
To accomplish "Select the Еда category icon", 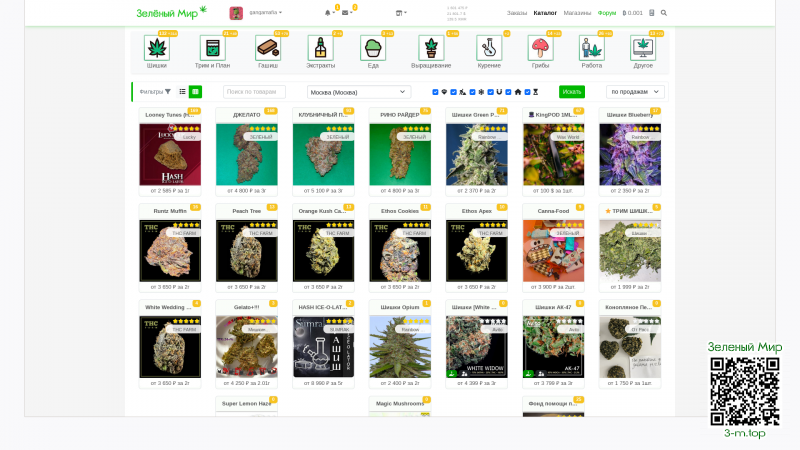I will tap(372, 48).
